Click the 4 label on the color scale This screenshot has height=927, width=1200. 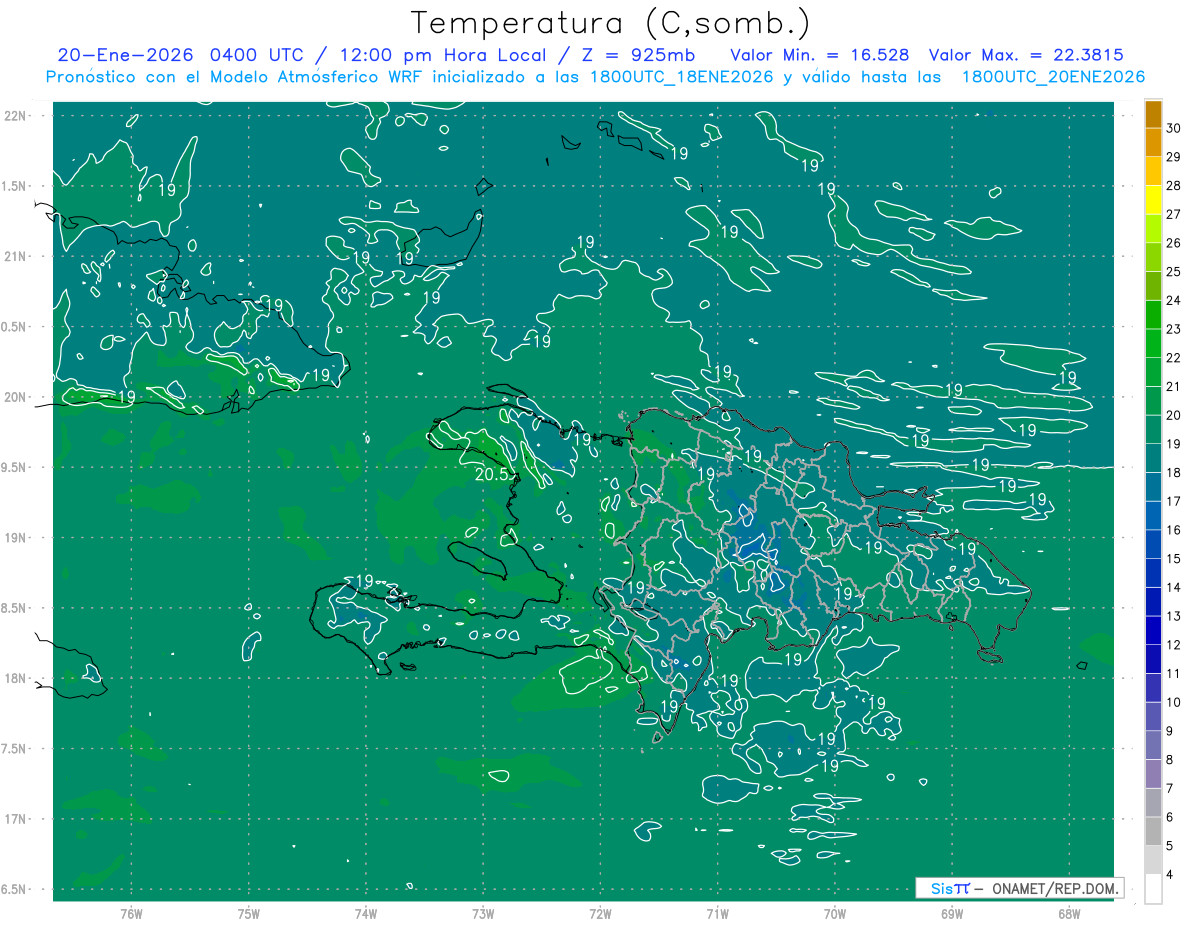[x=1174, y=875]
